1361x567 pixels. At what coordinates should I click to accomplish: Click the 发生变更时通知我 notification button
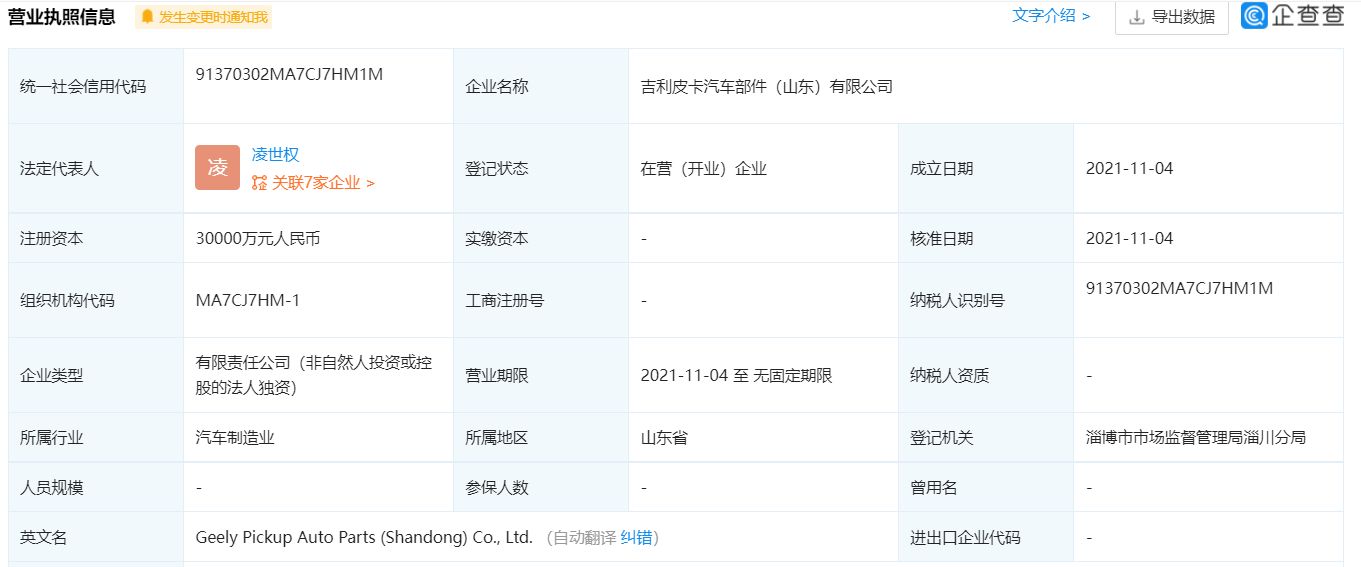coord(203,17)
